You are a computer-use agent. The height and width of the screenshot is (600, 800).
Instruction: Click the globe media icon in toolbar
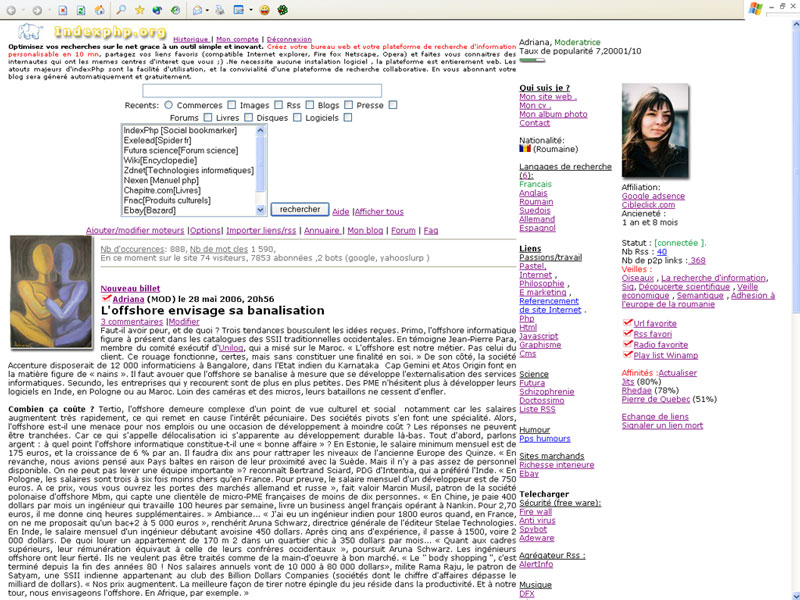click(157, 10)
